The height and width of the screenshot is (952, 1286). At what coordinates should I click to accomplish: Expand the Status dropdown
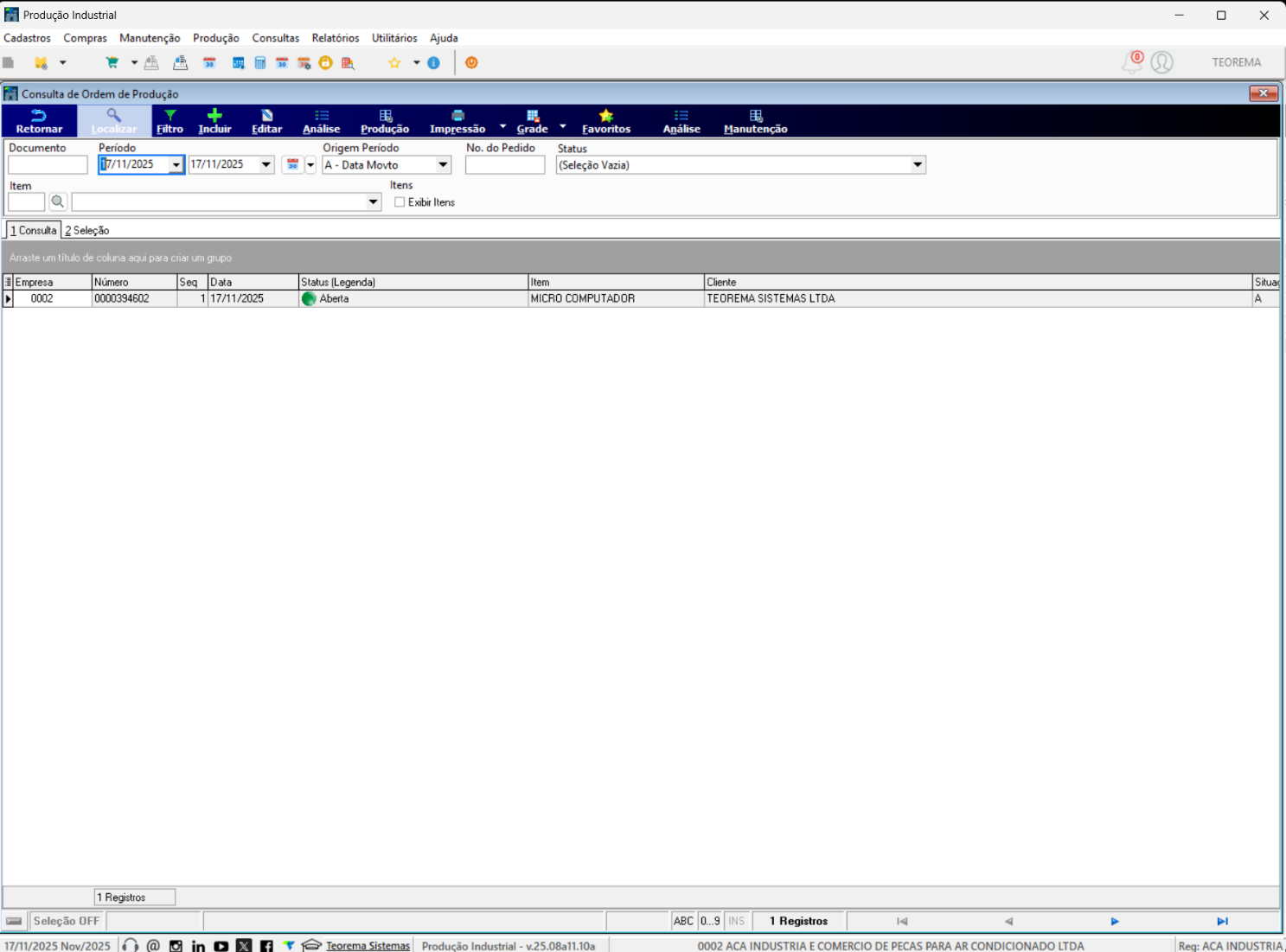pyautogui.click(x=918, y=165)
